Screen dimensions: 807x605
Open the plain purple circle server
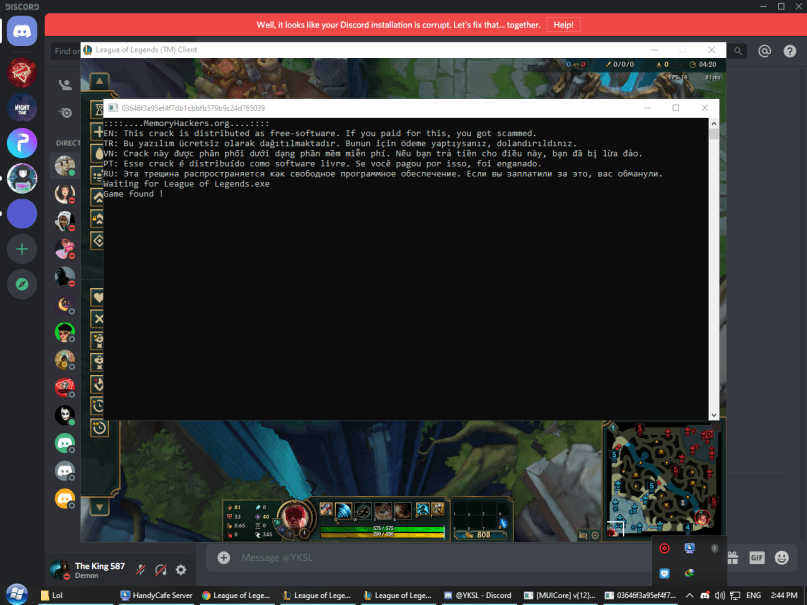(x=22, y=213)
